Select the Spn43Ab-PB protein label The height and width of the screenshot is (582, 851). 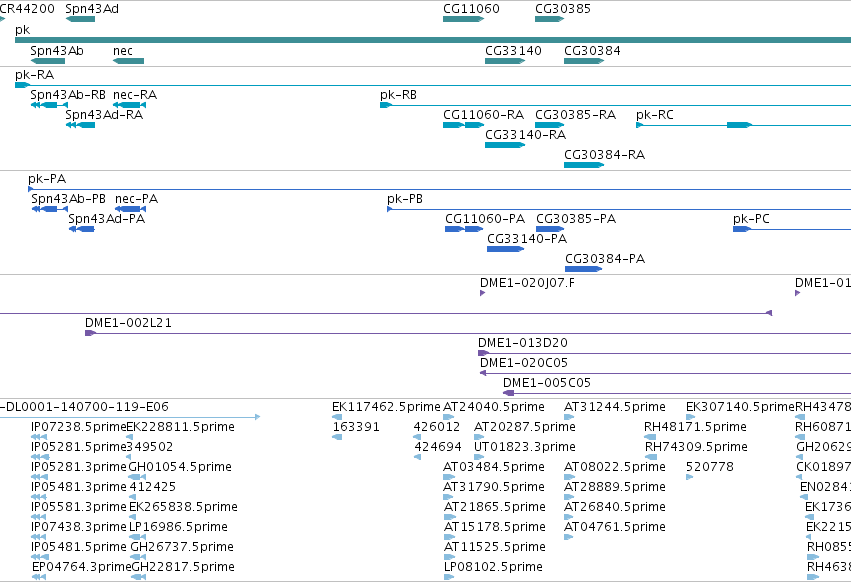tap(68, 199)
